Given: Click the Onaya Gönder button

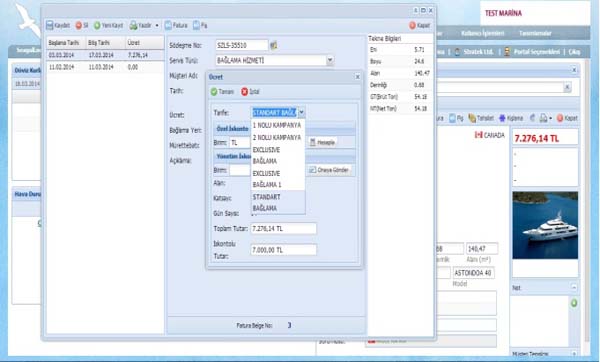Looking at the screenshot, I should coord(329,170).
